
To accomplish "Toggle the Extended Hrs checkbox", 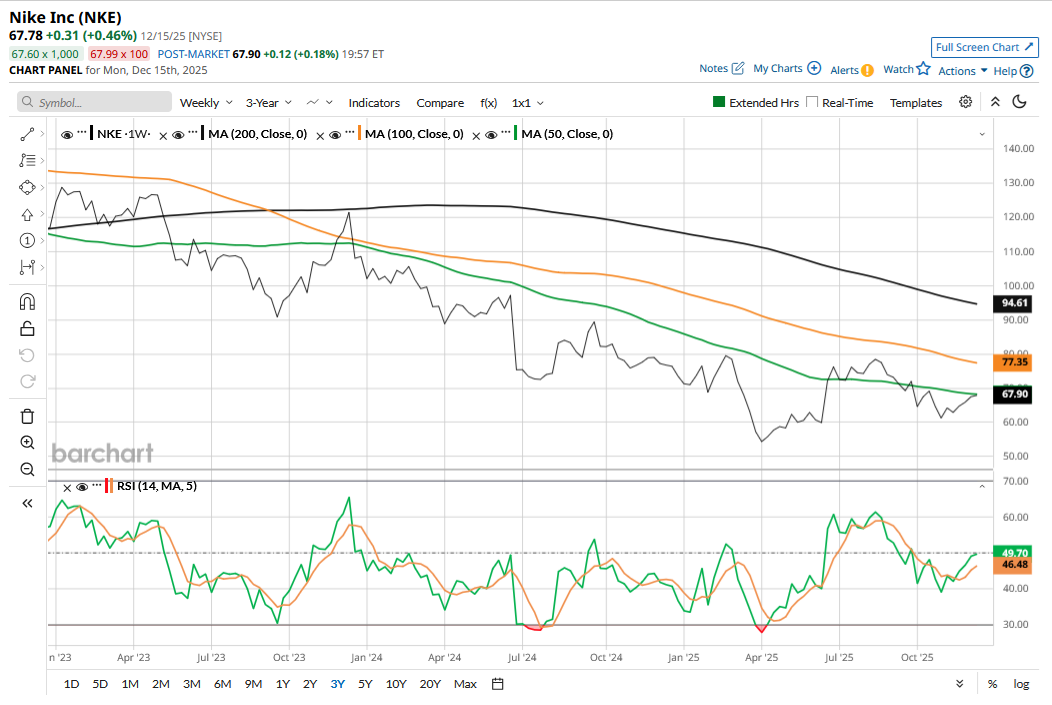I will coord(718,102).
